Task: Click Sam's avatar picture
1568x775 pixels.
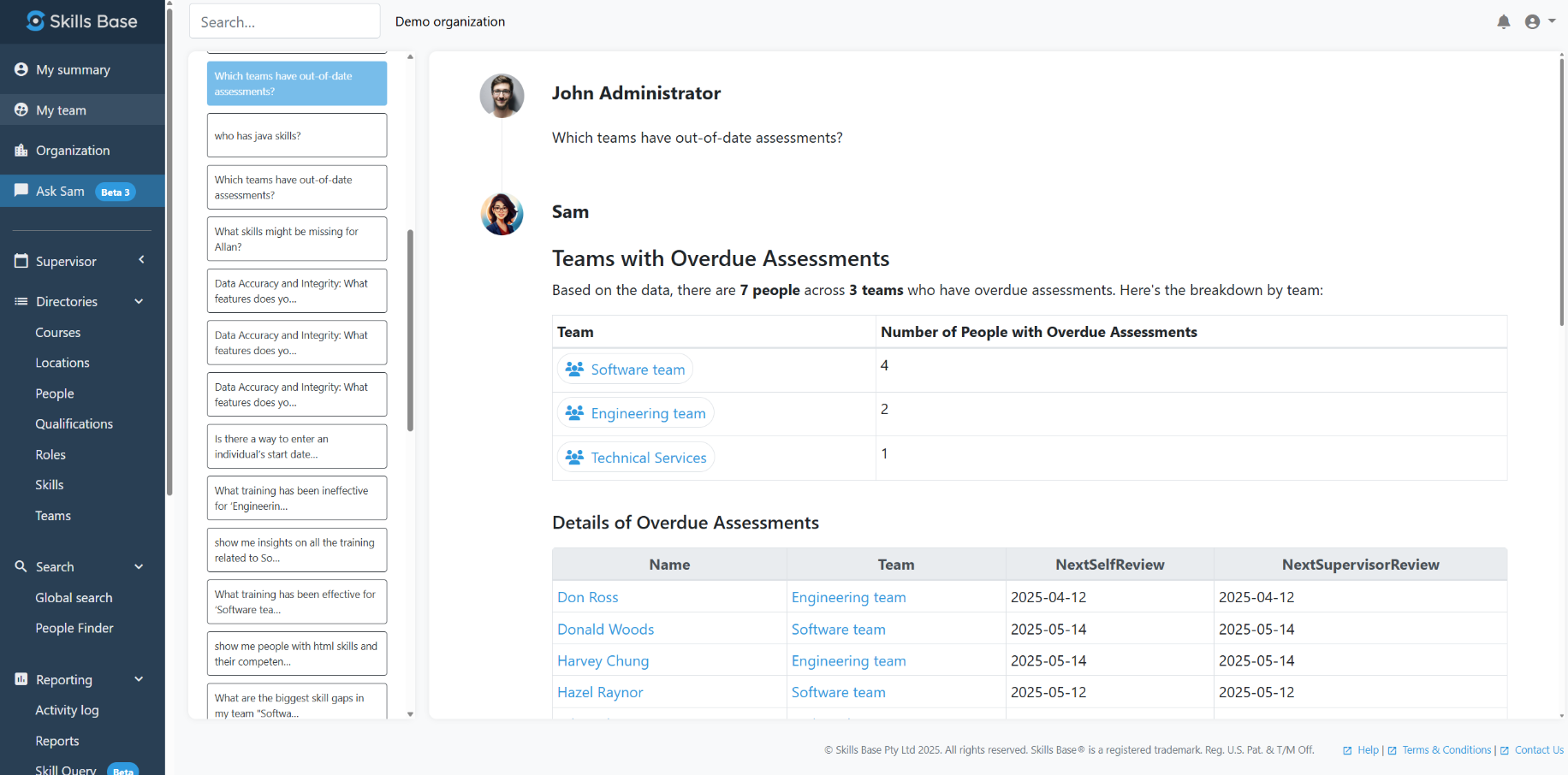Action: point(502,214)
